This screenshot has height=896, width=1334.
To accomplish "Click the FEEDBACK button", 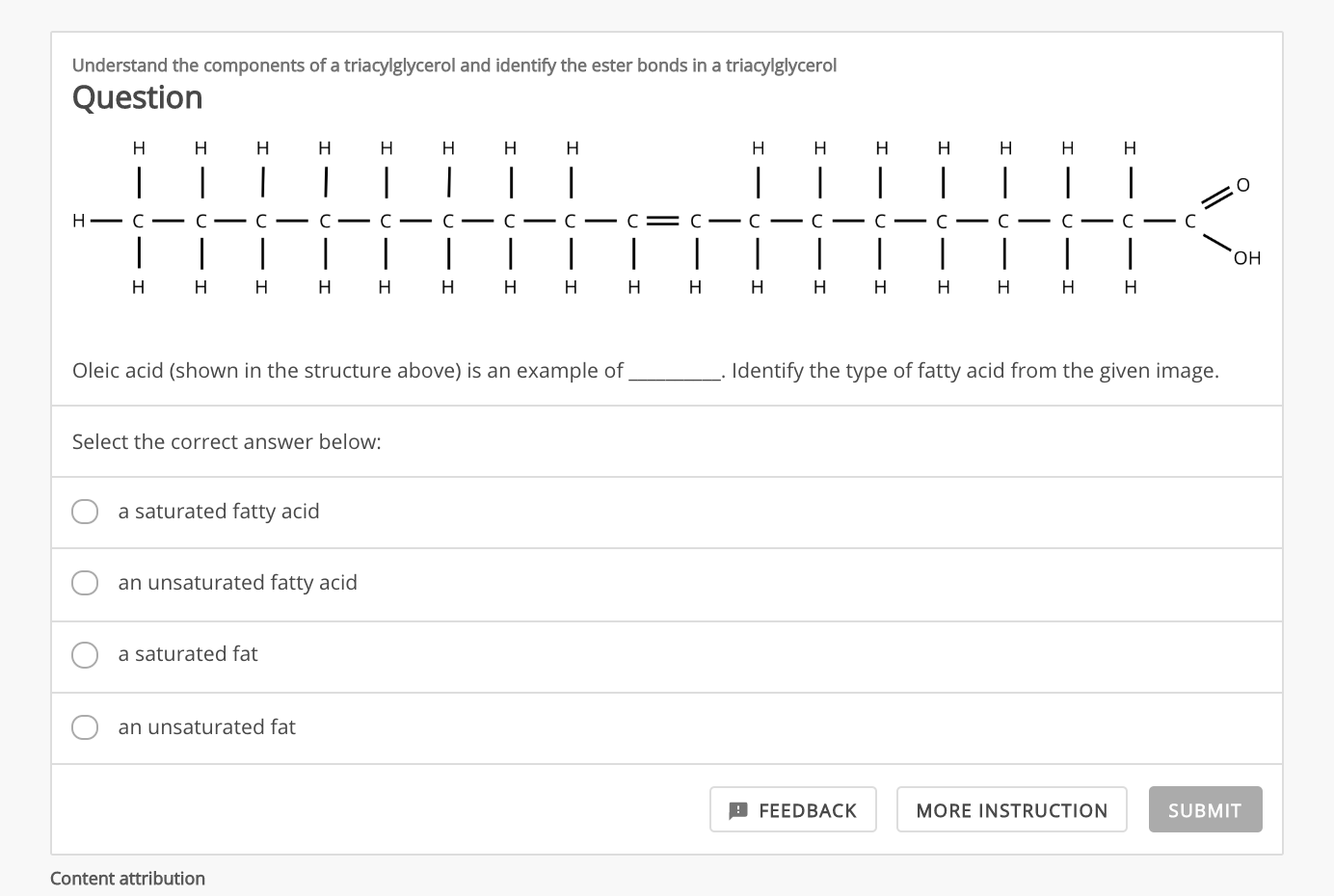I will coord(793,810).
